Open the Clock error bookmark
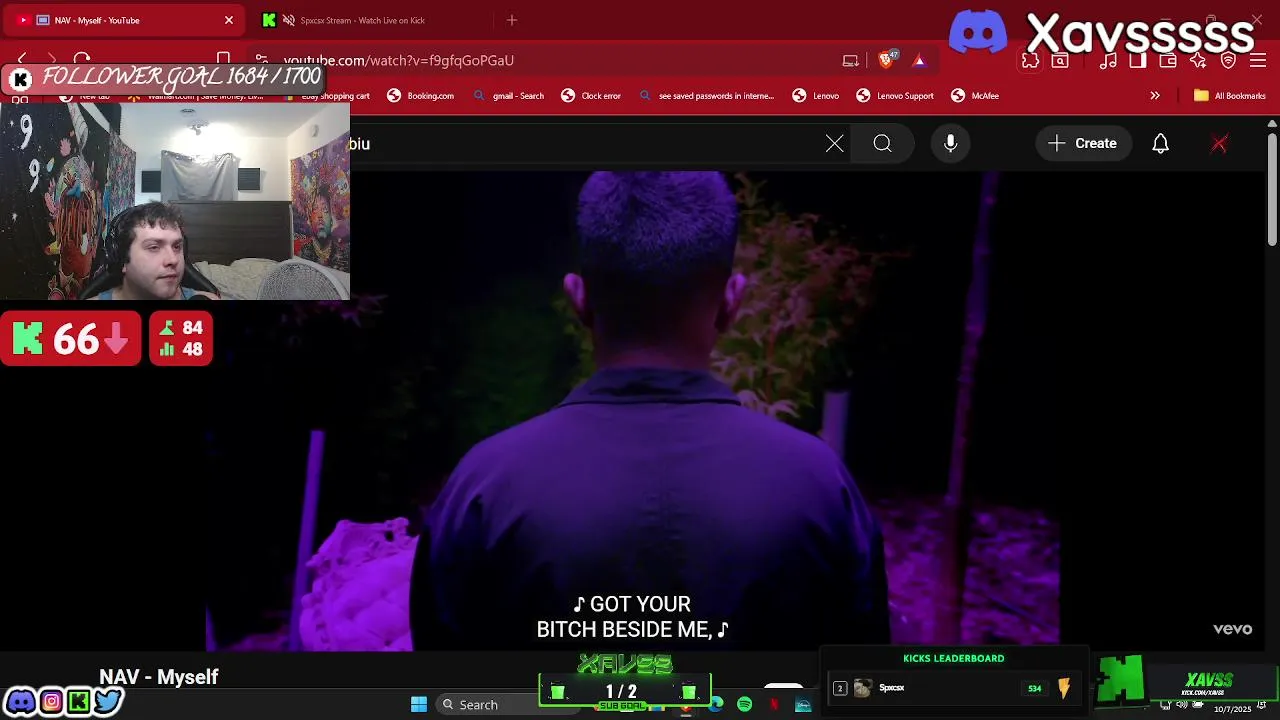The width and height of the screenshot is (1280, 720). point(591,96)
